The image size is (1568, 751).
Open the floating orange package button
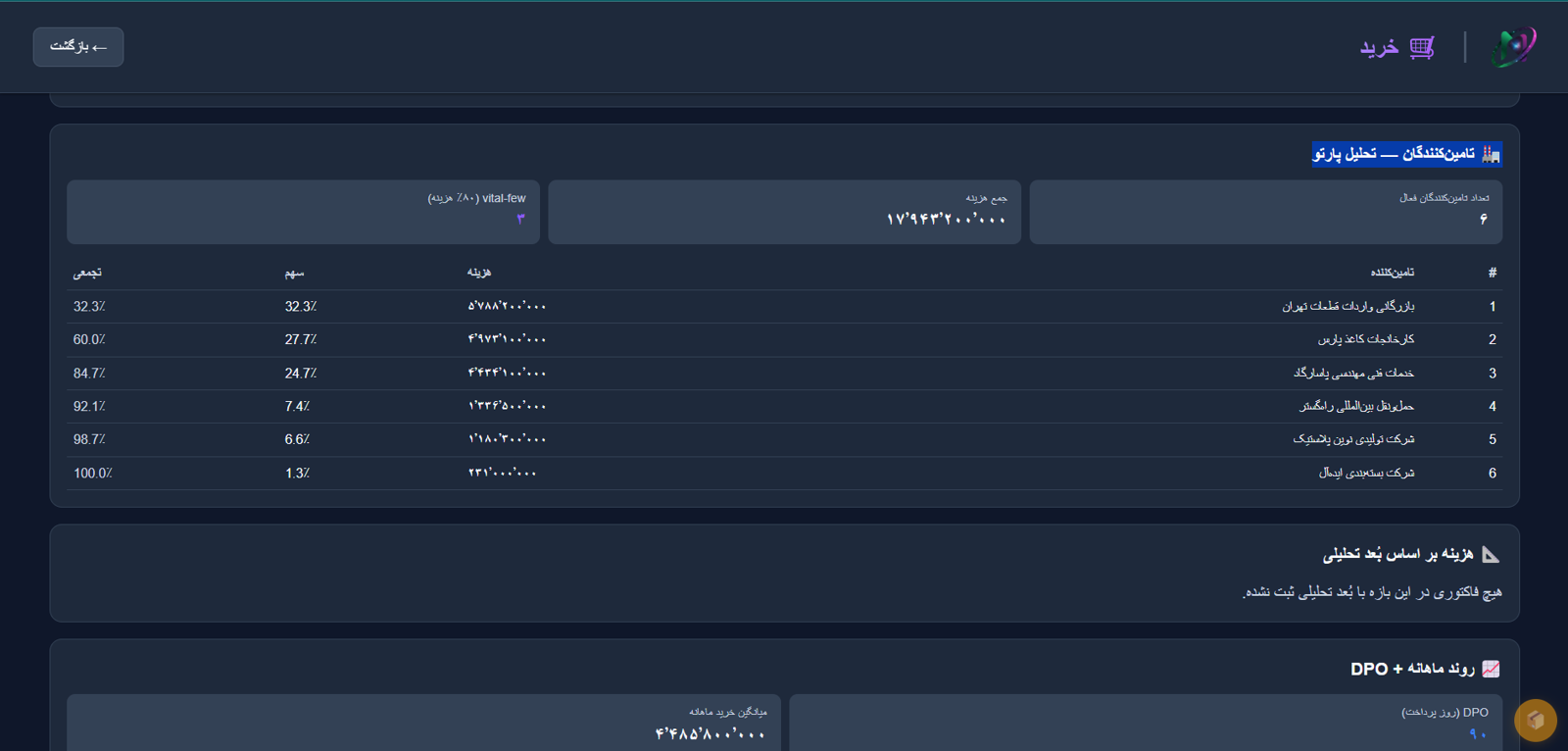pos(1536,721)
